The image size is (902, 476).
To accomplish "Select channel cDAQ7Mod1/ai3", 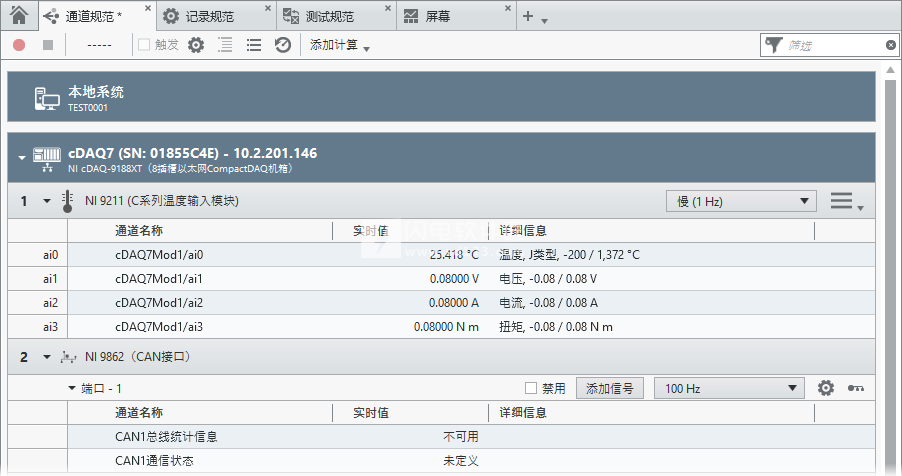I will pos(159,327).
